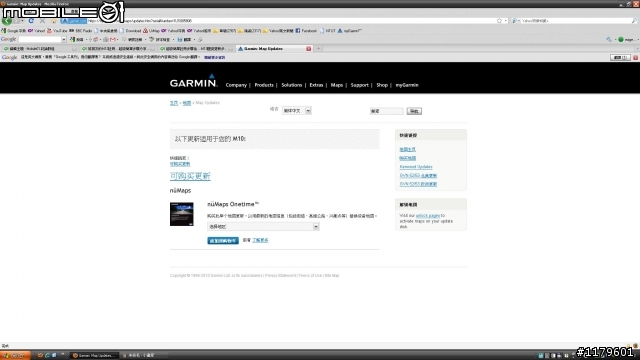The height and width of the screenshot is (360, 640).
Task: Open HiNet bookmark in bookmarks bar
Action: click(328, 31)
